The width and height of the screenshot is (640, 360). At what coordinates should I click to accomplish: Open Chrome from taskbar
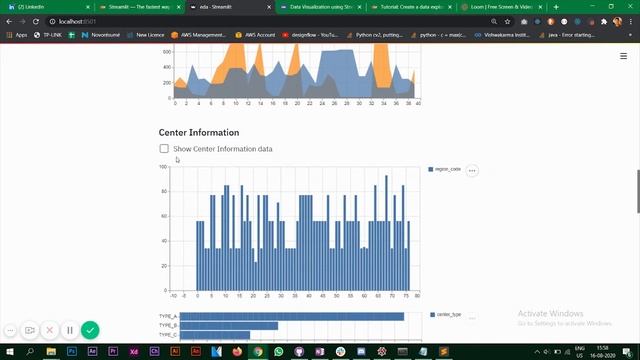tap(258, 351)
